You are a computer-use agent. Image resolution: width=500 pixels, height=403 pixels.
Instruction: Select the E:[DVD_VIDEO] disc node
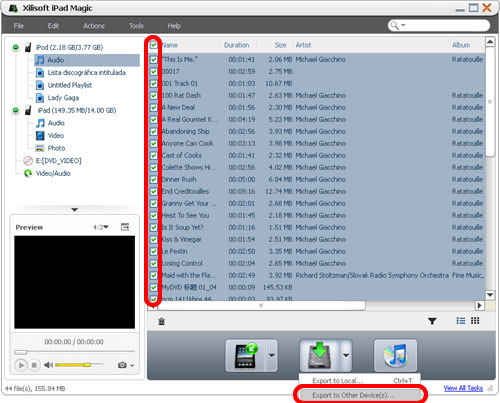click(x=53, y=161)
